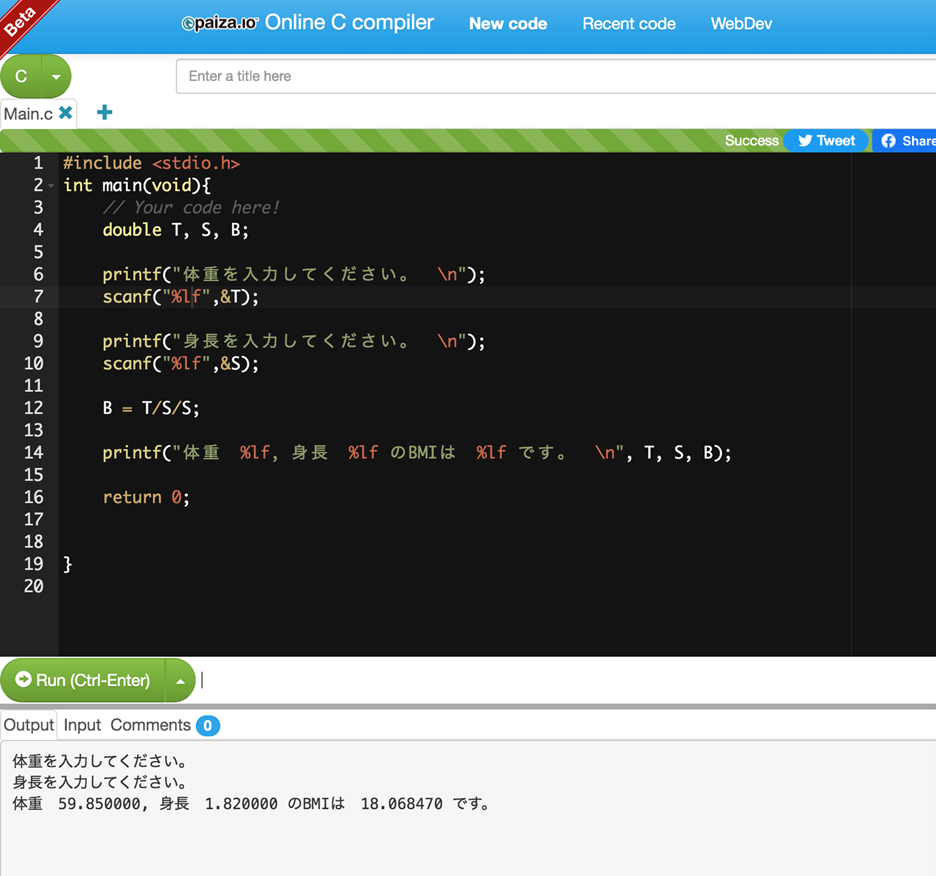Image resolution: width=936 pixels, height=876 pixels.
Task: Add a new file with plus icon
Action: click(x=104, y=112)
